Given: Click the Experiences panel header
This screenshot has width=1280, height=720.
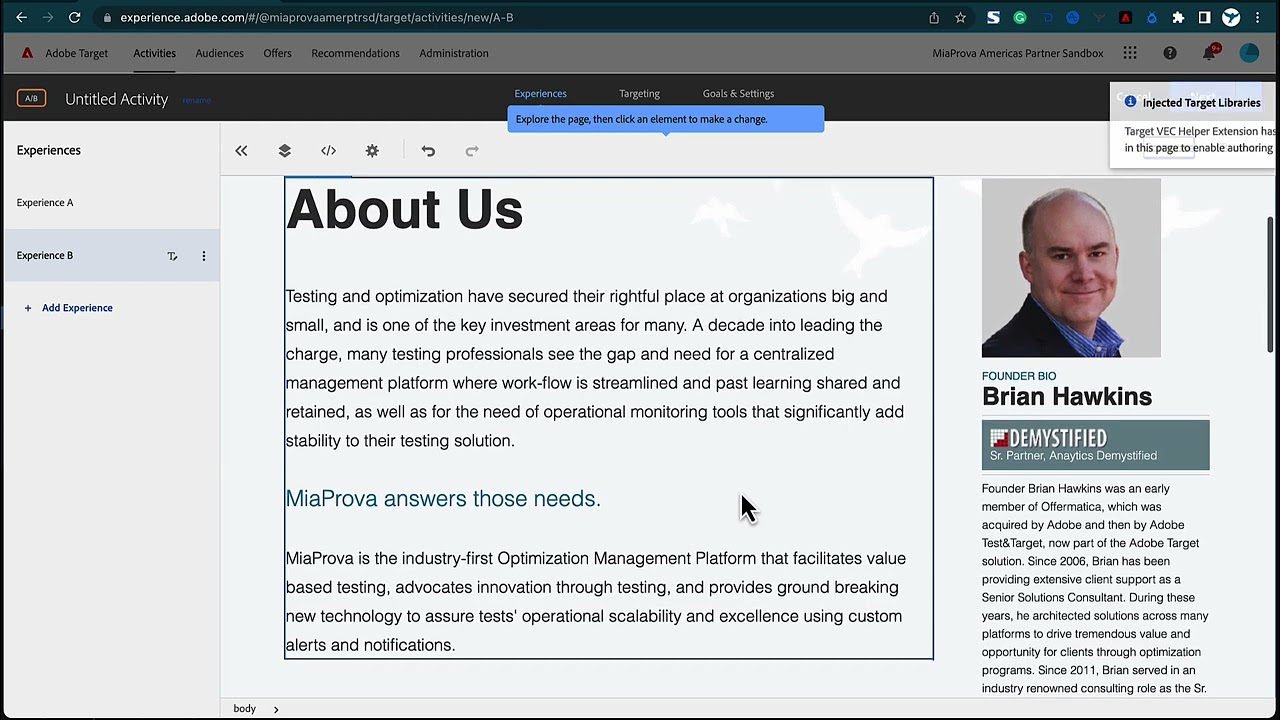Looking at the screenshot, I should (x=48, y=150).
